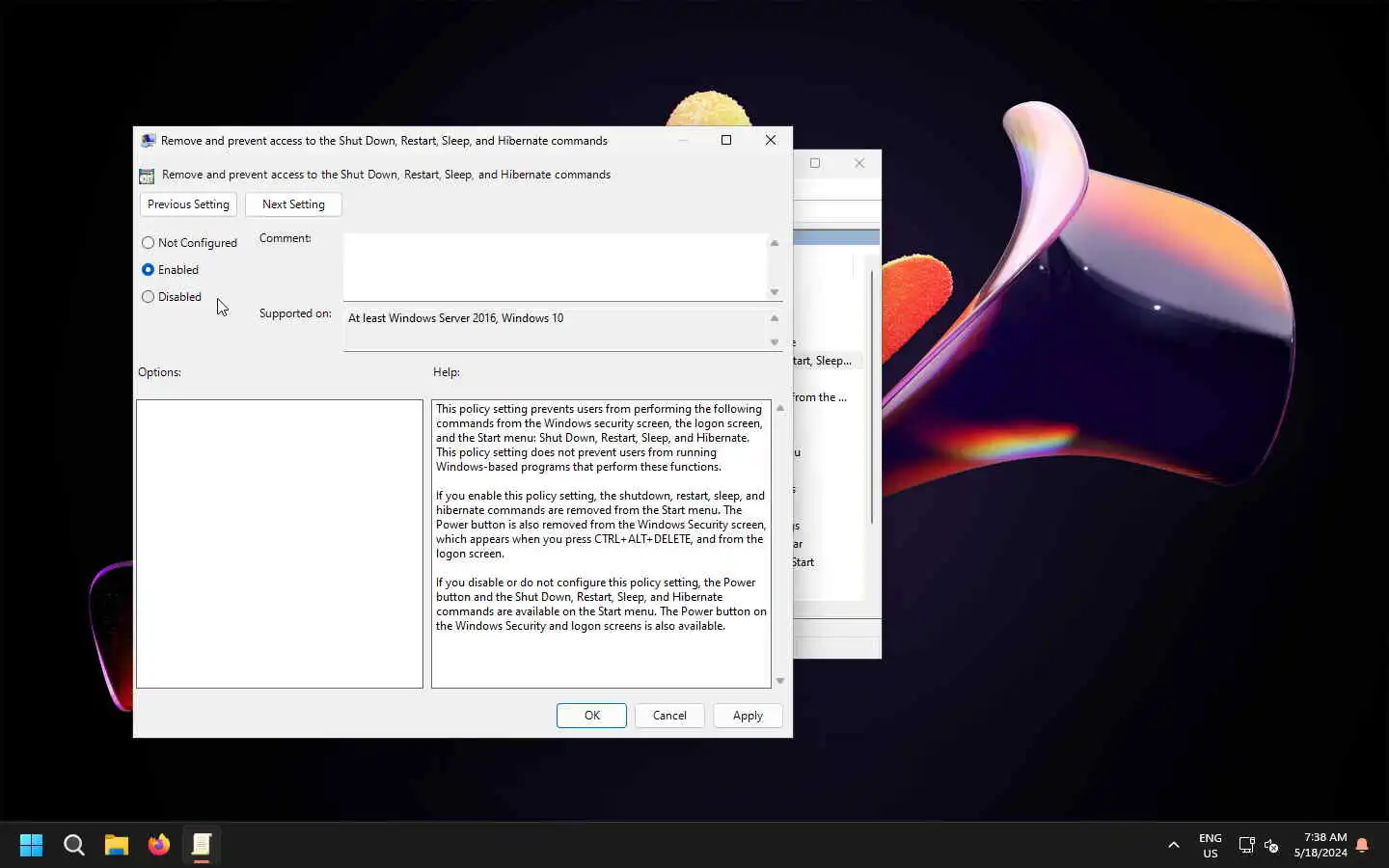The image size is (1389, 868).
Task: Apply the policy setting
Action: click(x=748, y=716)
